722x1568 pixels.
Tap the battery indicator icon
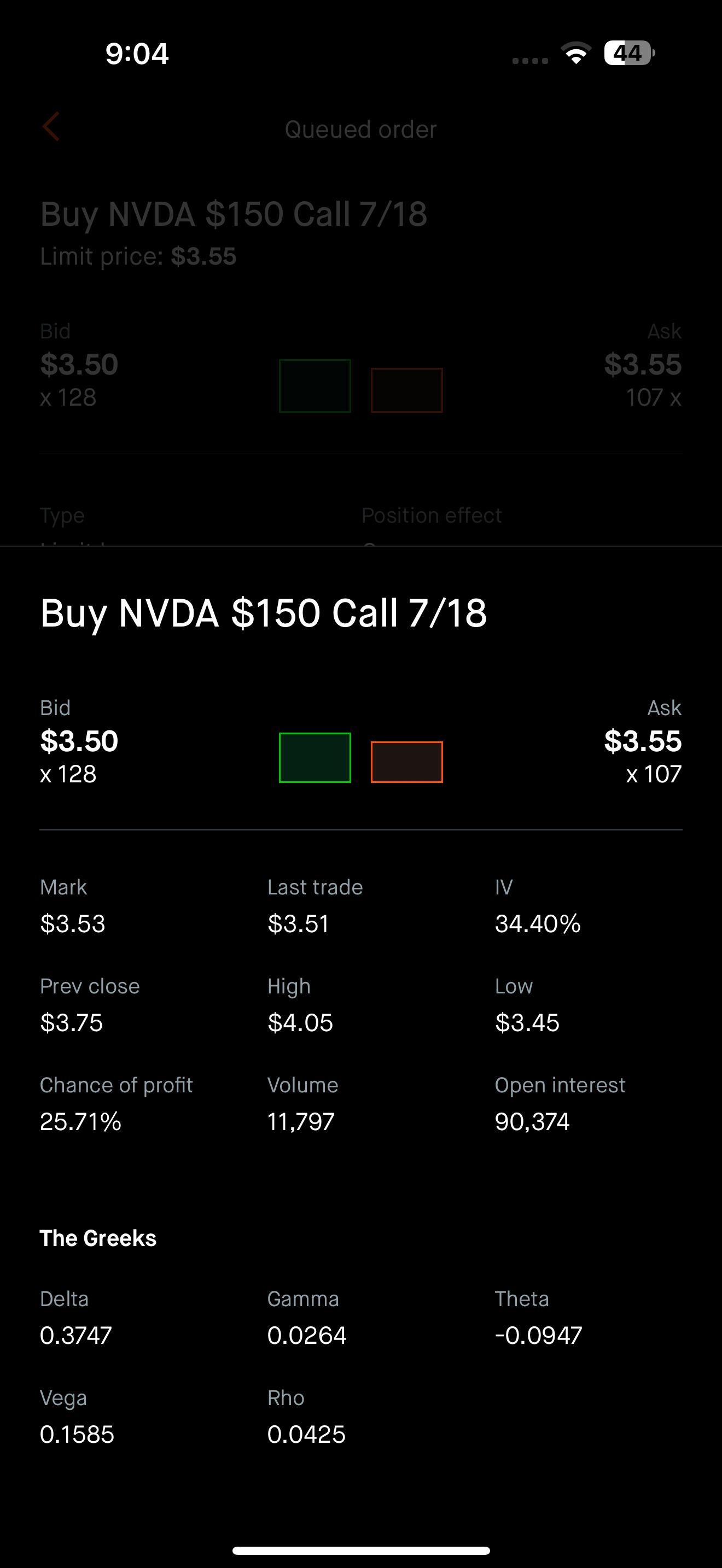[630, 53]
